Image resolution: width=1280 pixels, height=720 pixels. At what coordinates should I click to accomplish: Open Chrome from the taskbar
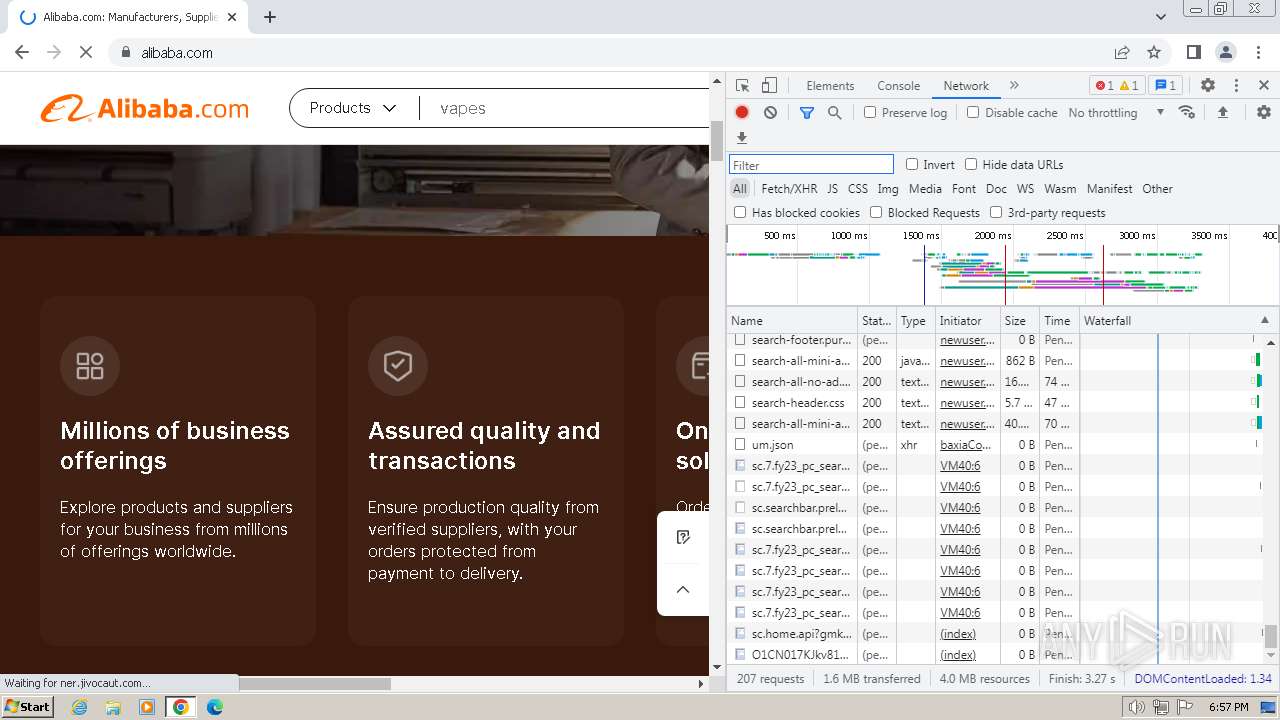click(x=181, y=707)
